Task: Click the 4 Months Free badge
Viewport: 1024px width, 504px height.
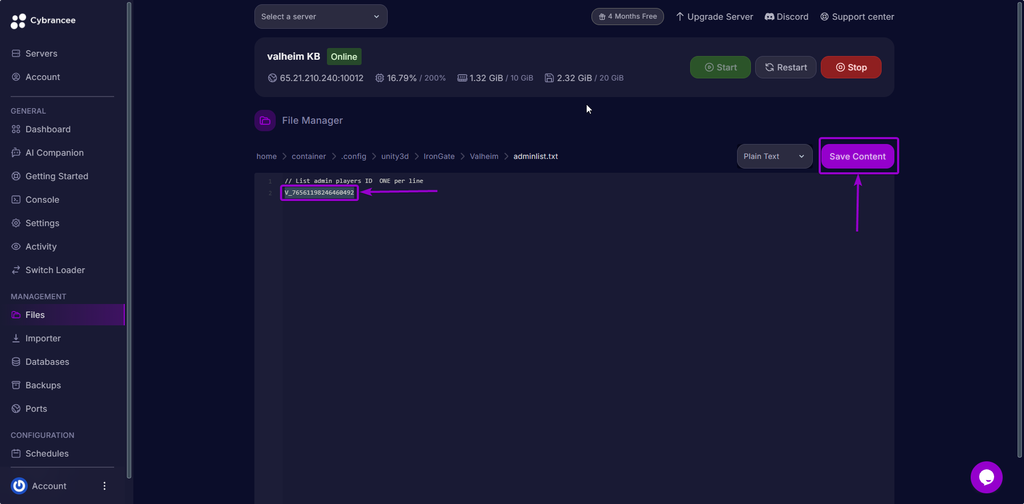Action: (628, 17)
